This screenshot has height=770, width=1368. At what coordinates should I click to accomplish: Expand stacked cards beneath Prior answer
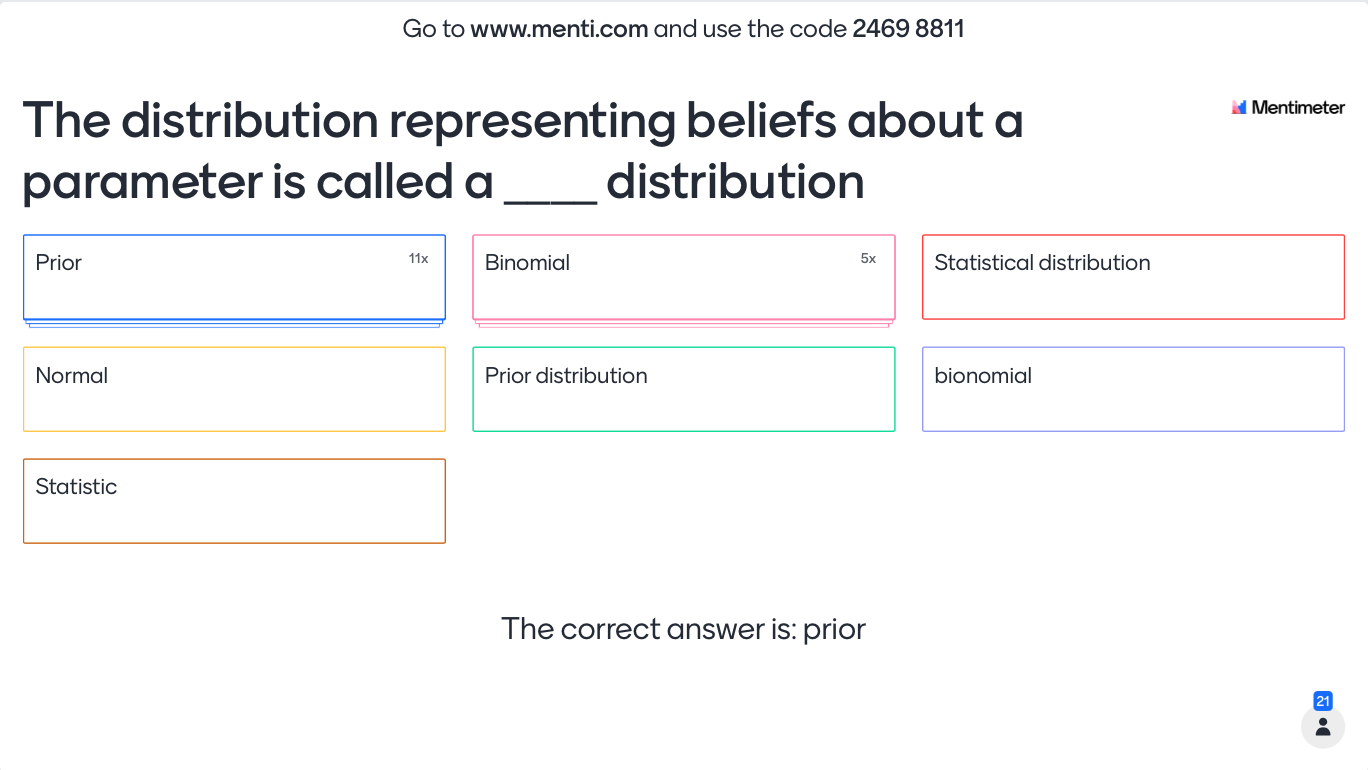click(x=234, y=324)
